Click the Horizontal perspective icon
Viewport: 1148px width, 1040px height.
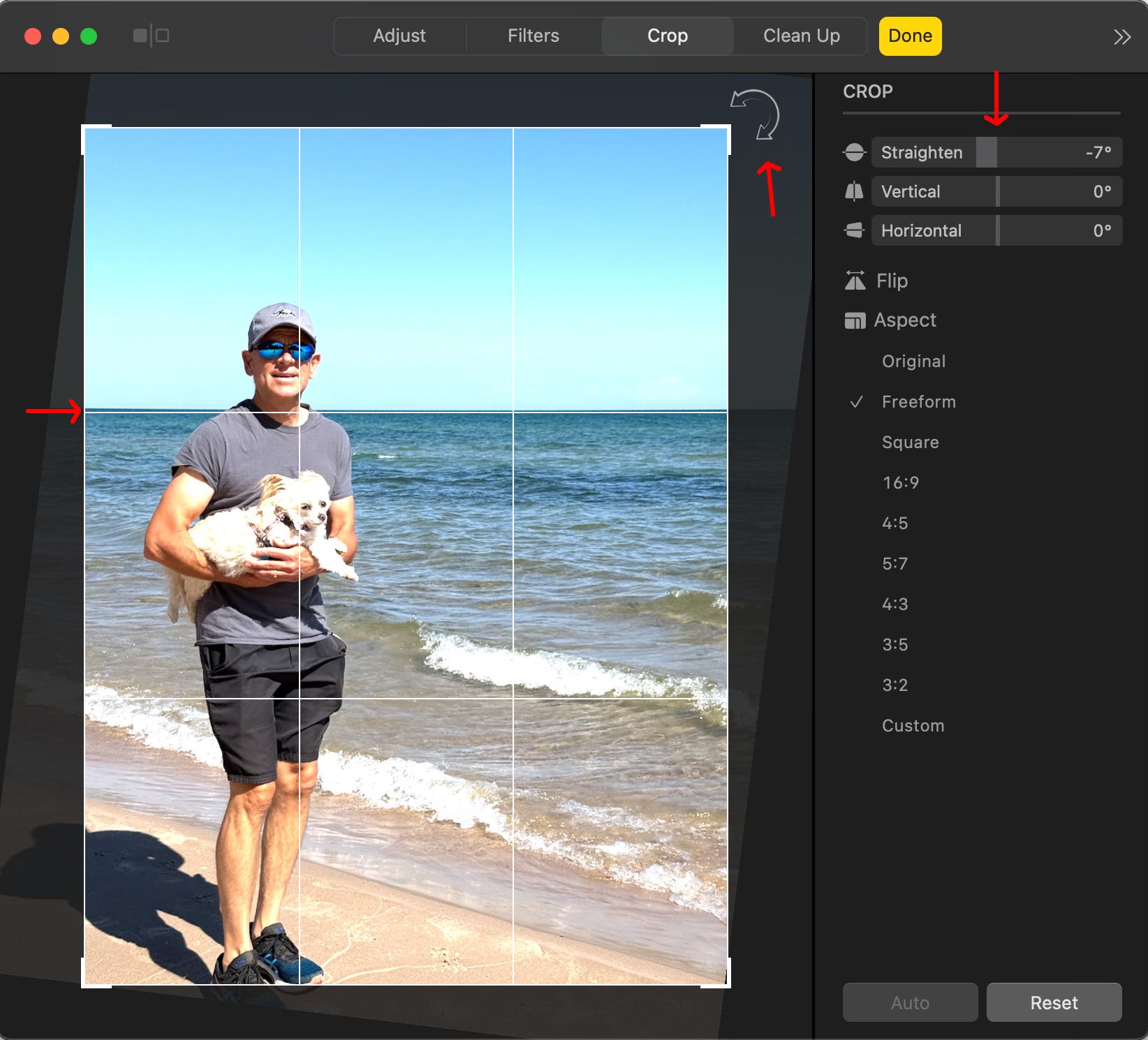click(854, 230)
